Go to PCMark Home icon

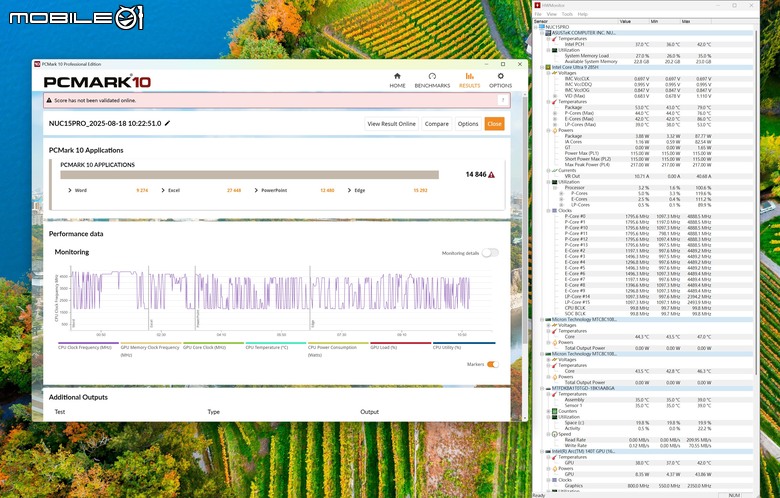[397, 76]
